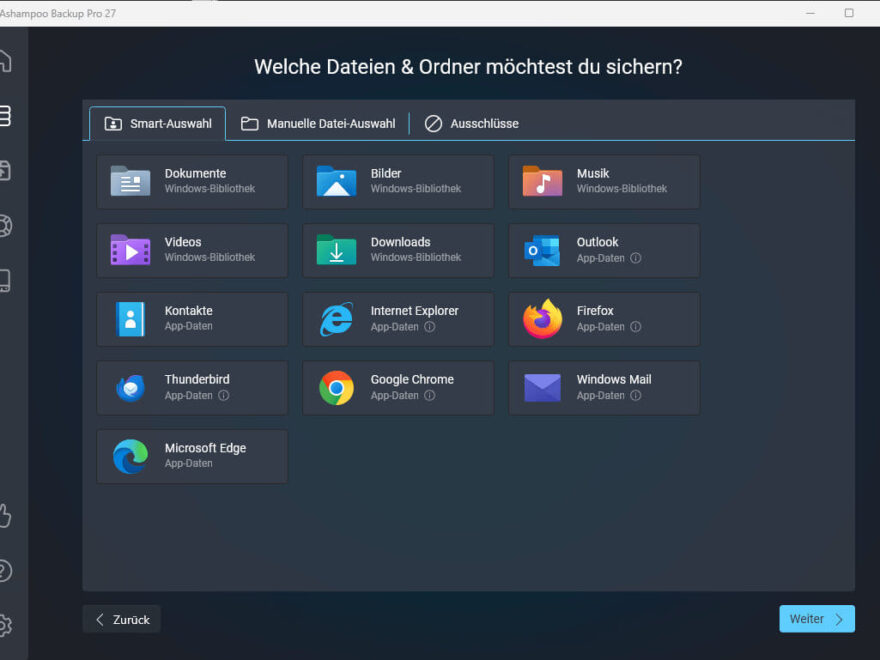Open the Ausschlüsse tab

pyautogui.click(x=472, y=123)
